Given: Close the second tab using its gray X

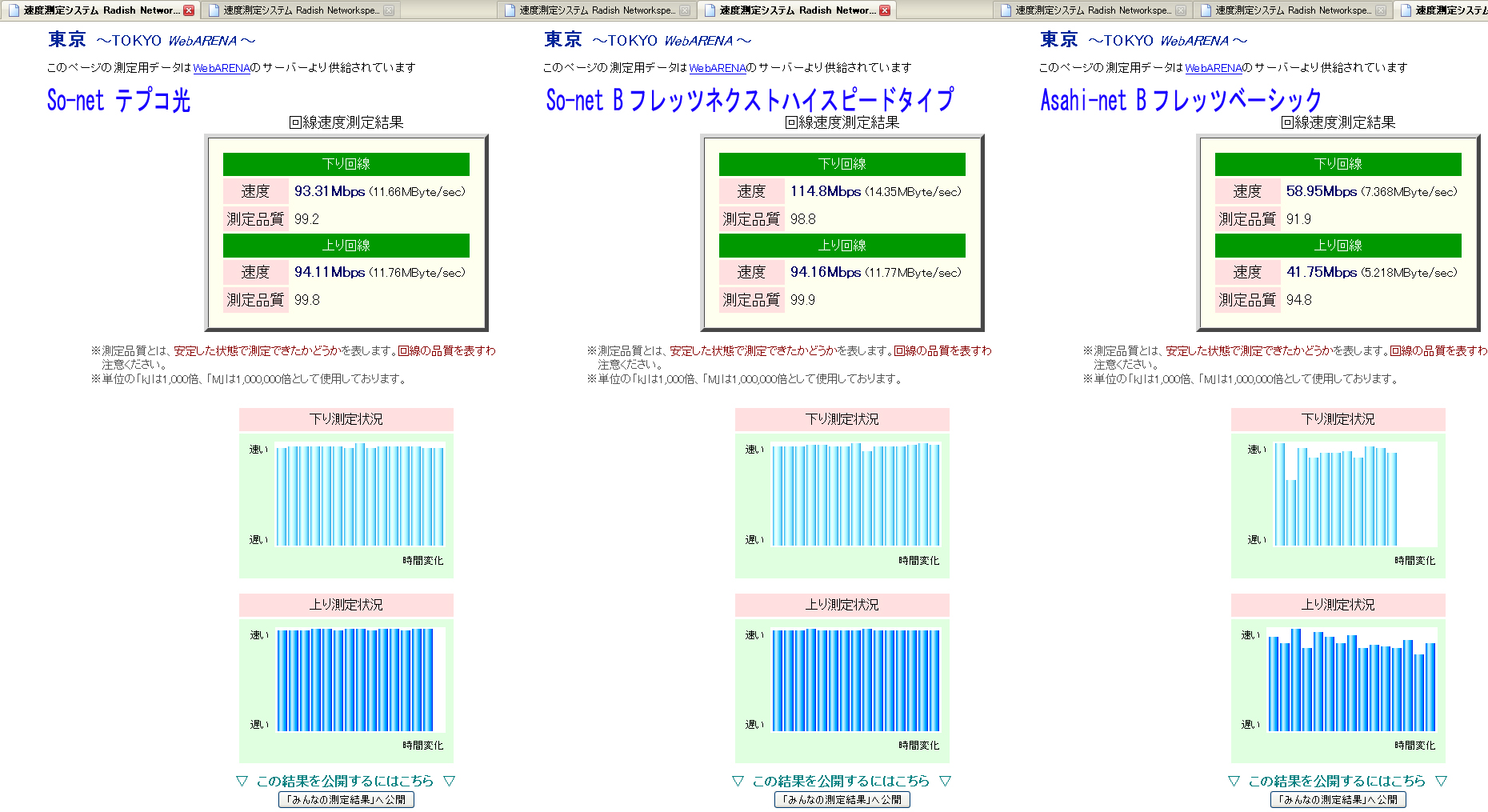Looking at the screenshot, I should pyautogui.click(x=389, y=10).
